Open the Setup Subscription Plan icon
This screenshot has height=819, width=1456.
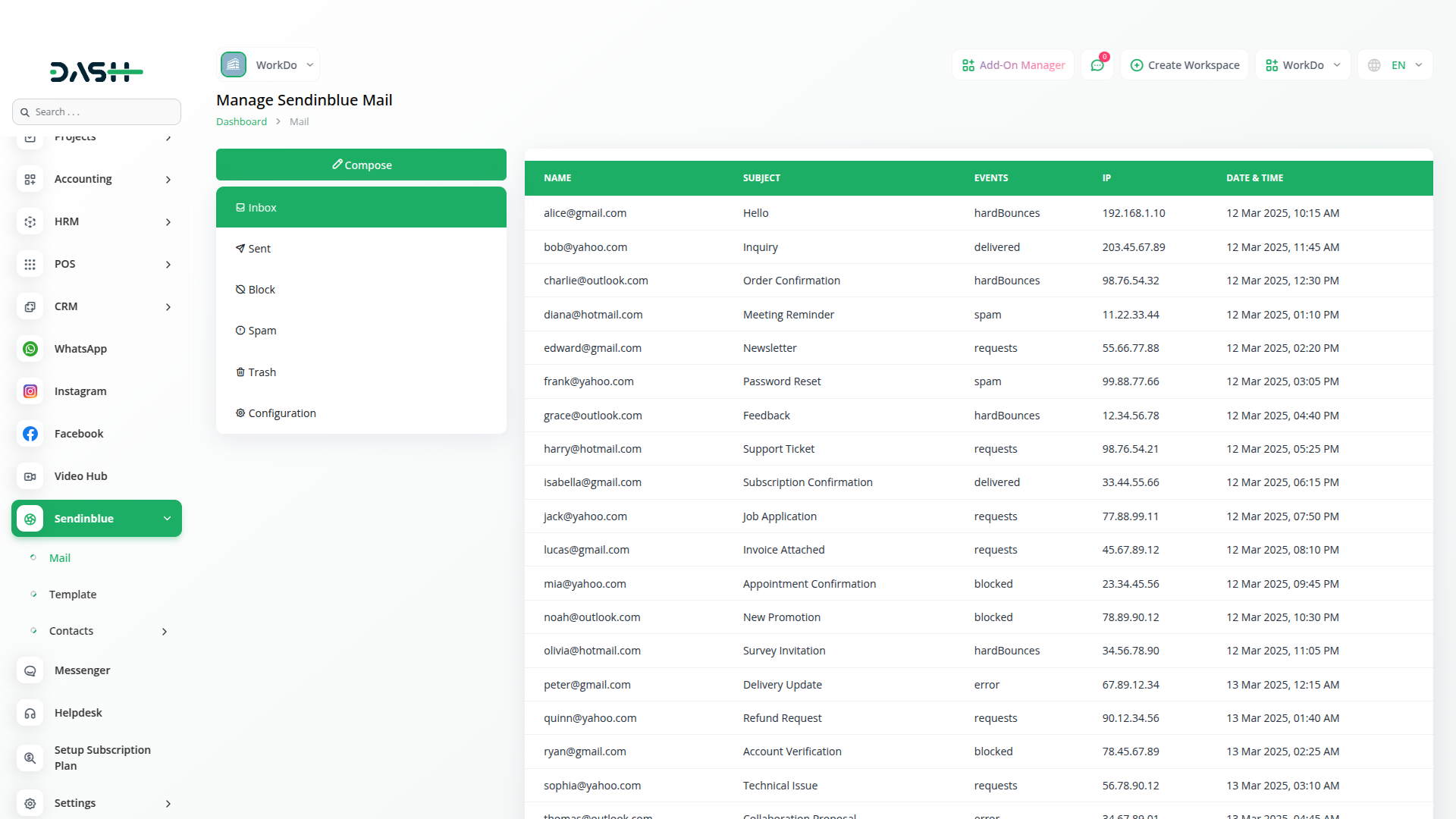[30, 758]
